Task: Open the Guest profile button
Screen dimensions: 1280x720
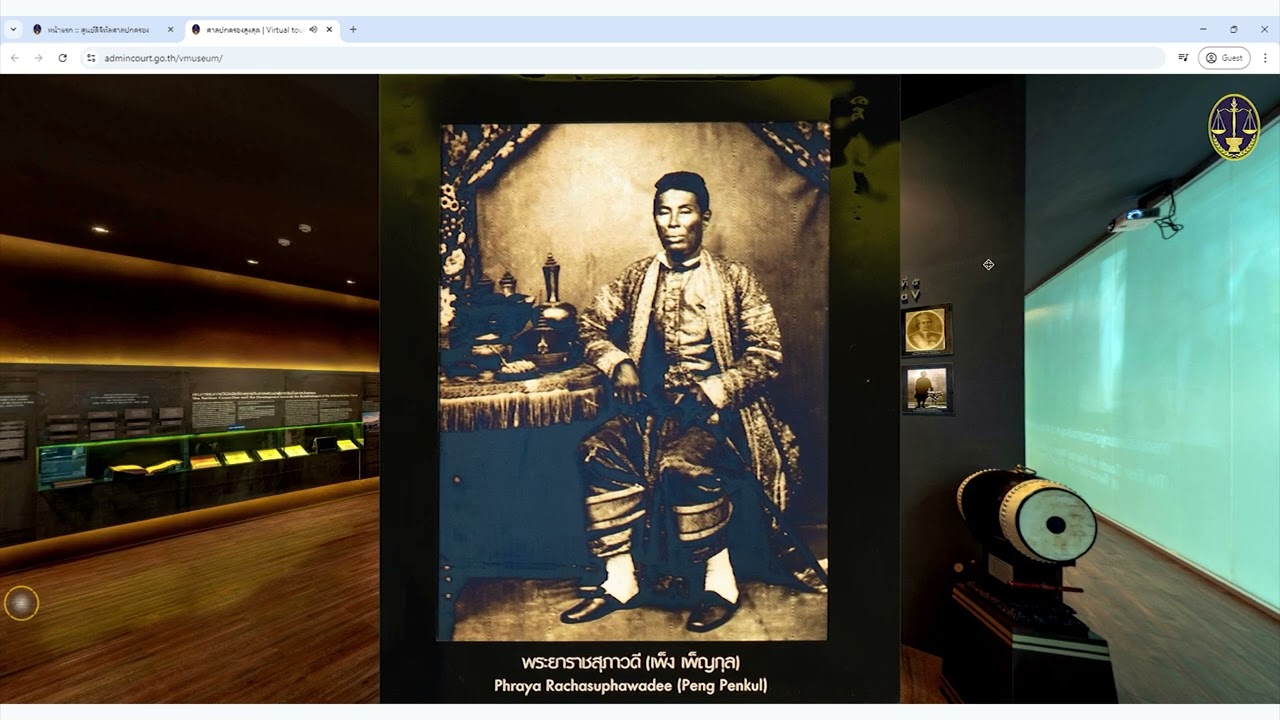Action: tap(1224, 58)
